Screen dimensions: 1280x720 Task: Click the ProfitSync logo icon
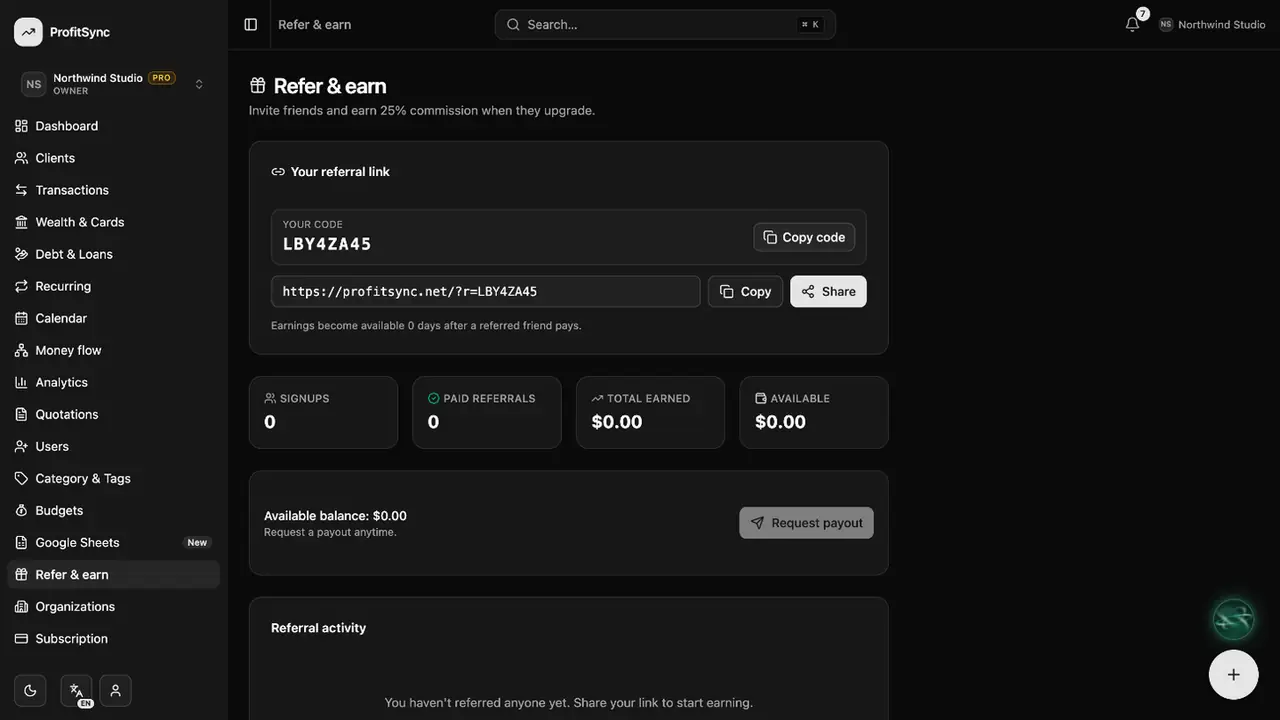point(28,32)
